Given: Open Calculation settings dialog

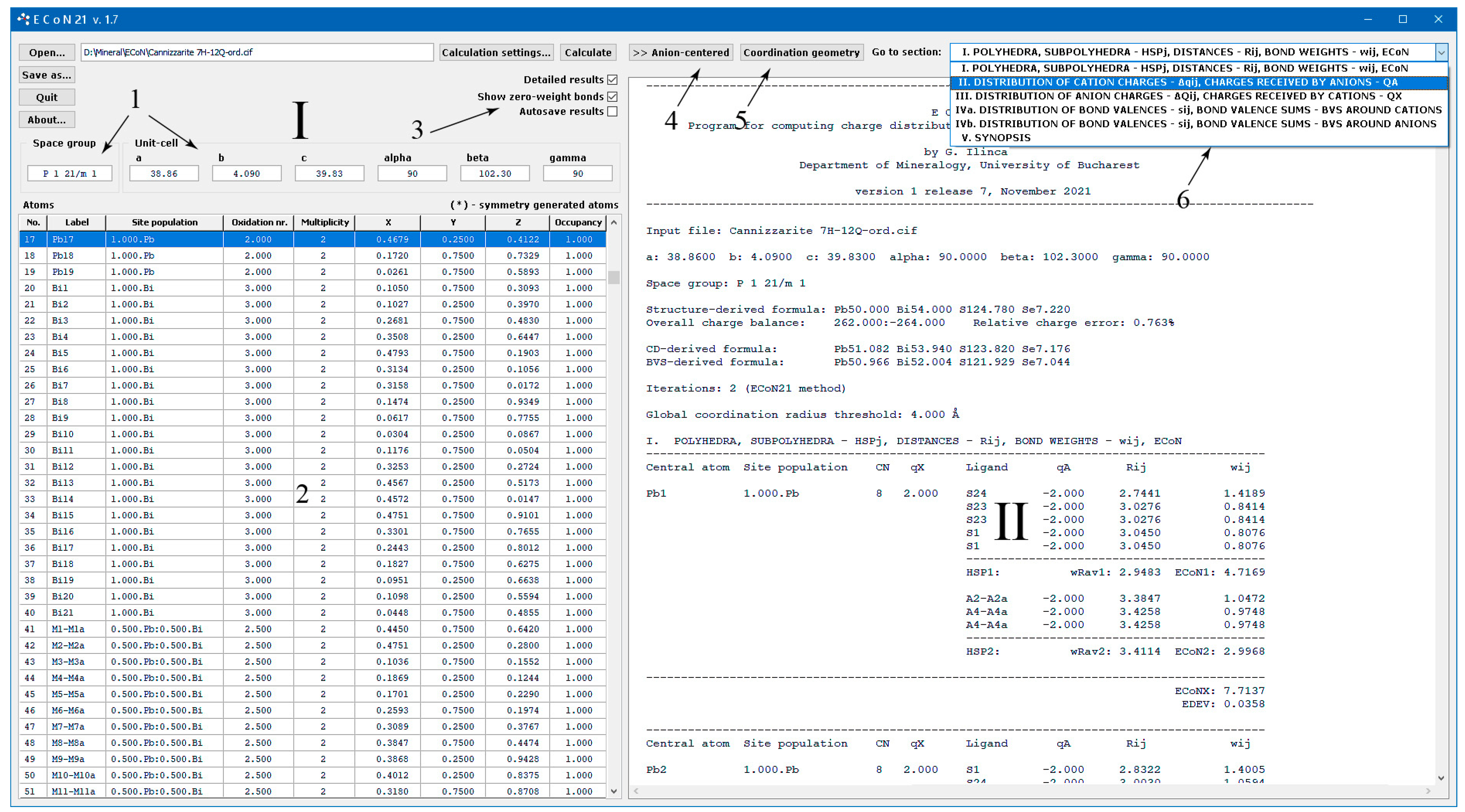Looking at the screenshot, I should coord(496,52).
